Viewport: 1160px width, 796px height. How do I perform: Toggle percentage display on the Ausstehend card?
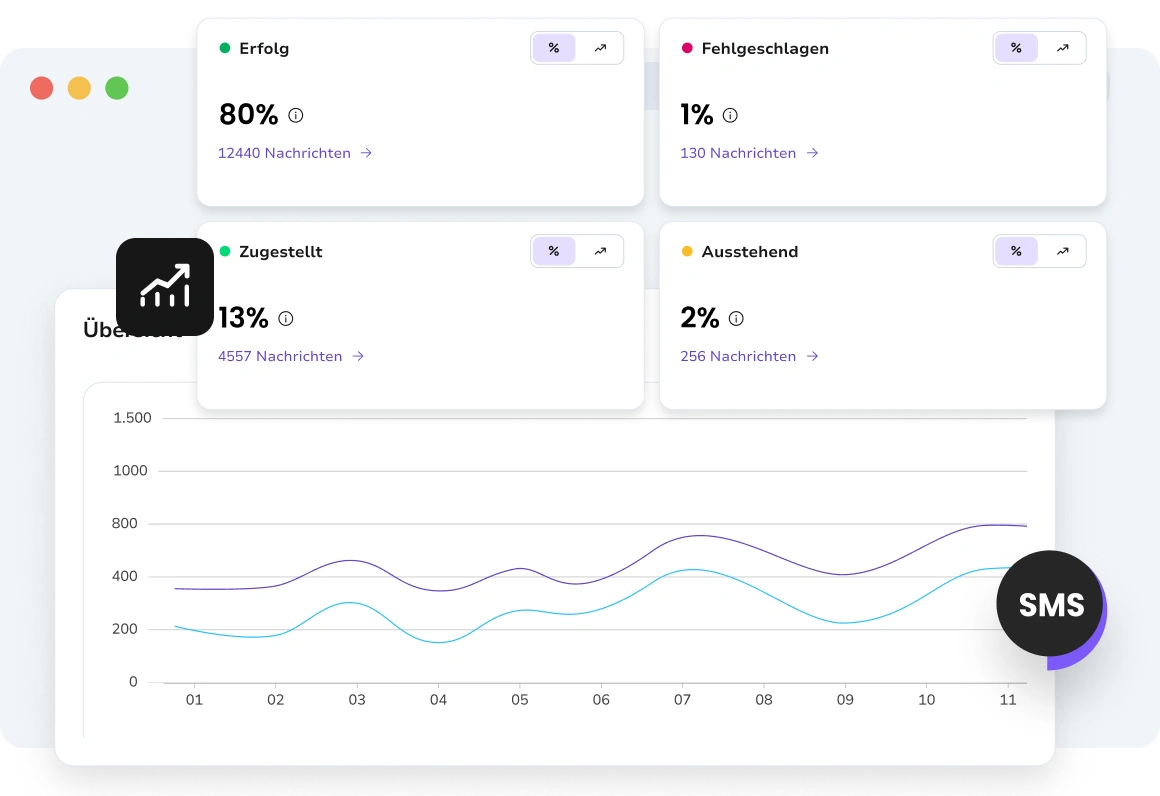1016,251
